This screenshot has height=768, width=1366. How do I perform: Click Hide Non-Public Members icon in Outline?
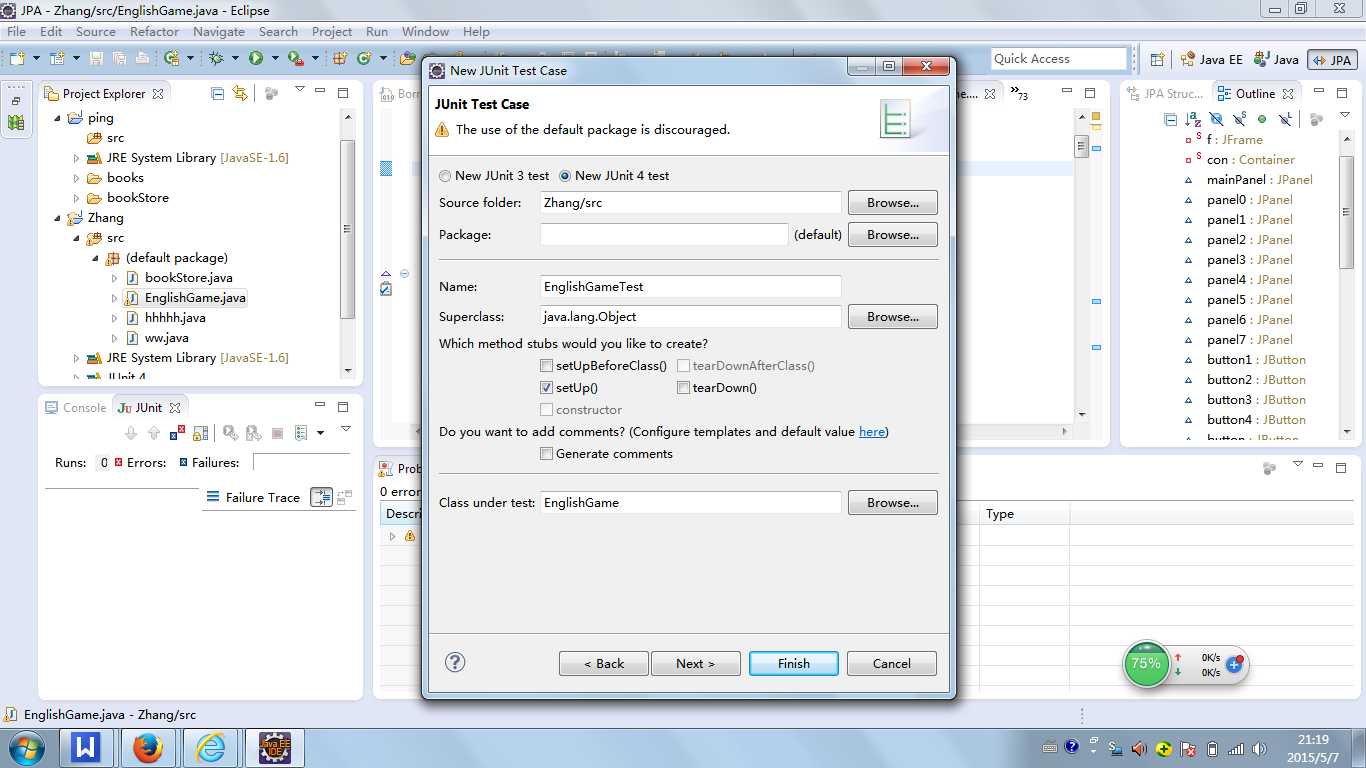1262,119
